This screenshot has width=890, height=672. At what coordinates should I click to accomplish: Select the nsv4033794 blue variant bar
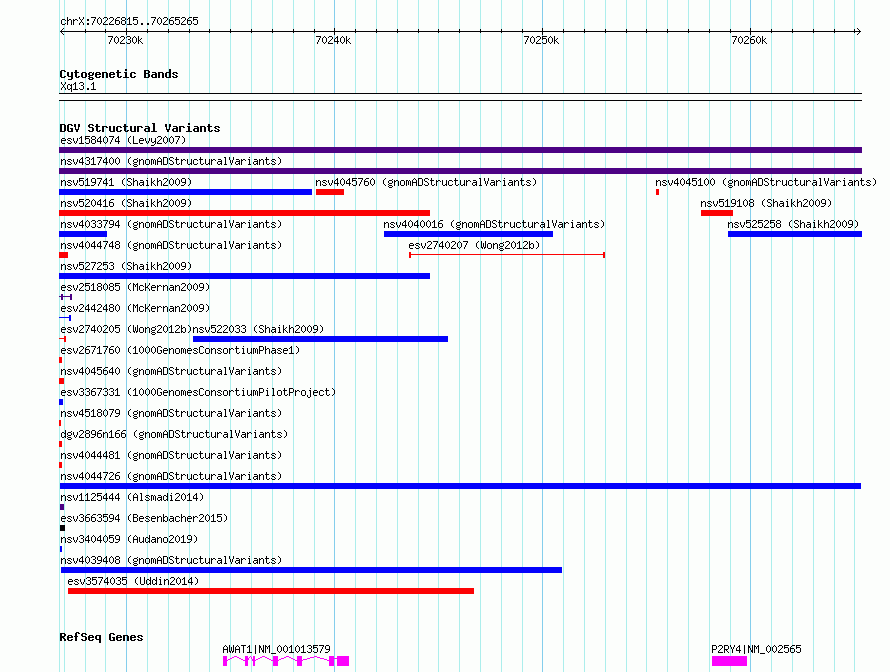(83, 234)
